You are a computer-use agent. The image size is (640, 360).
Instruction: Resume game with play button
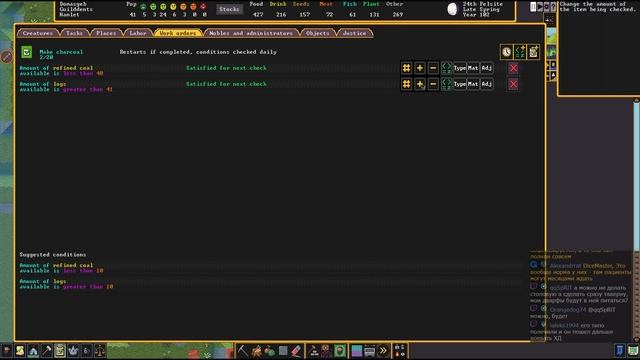tap(540, 7)
